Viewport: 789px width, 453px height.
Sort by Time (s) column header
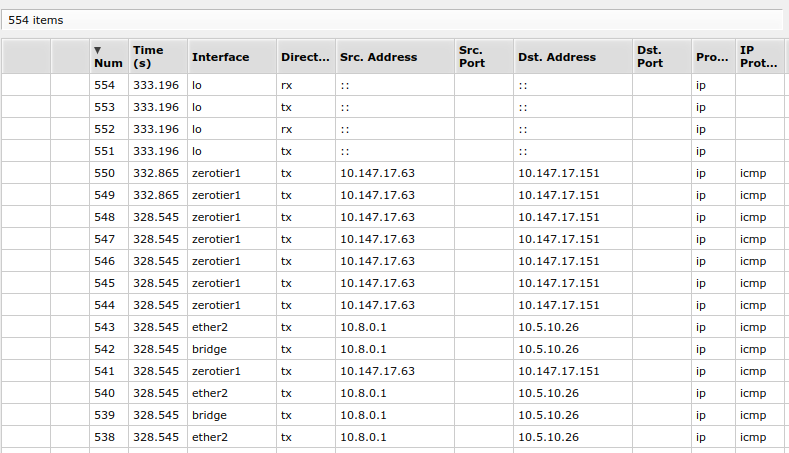click(x=158, y=56)
